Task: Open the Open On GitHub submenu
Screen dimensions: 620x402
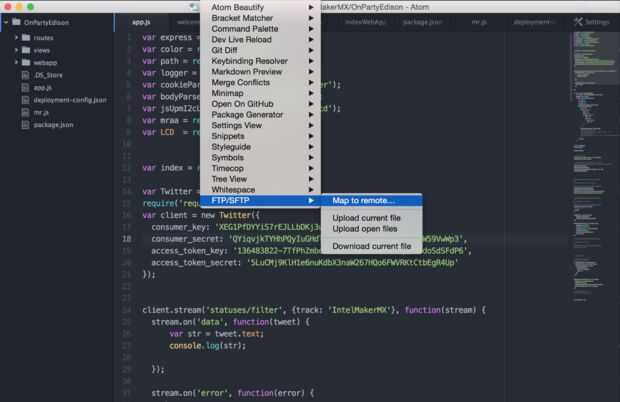Action: click(x=260, y=104)
